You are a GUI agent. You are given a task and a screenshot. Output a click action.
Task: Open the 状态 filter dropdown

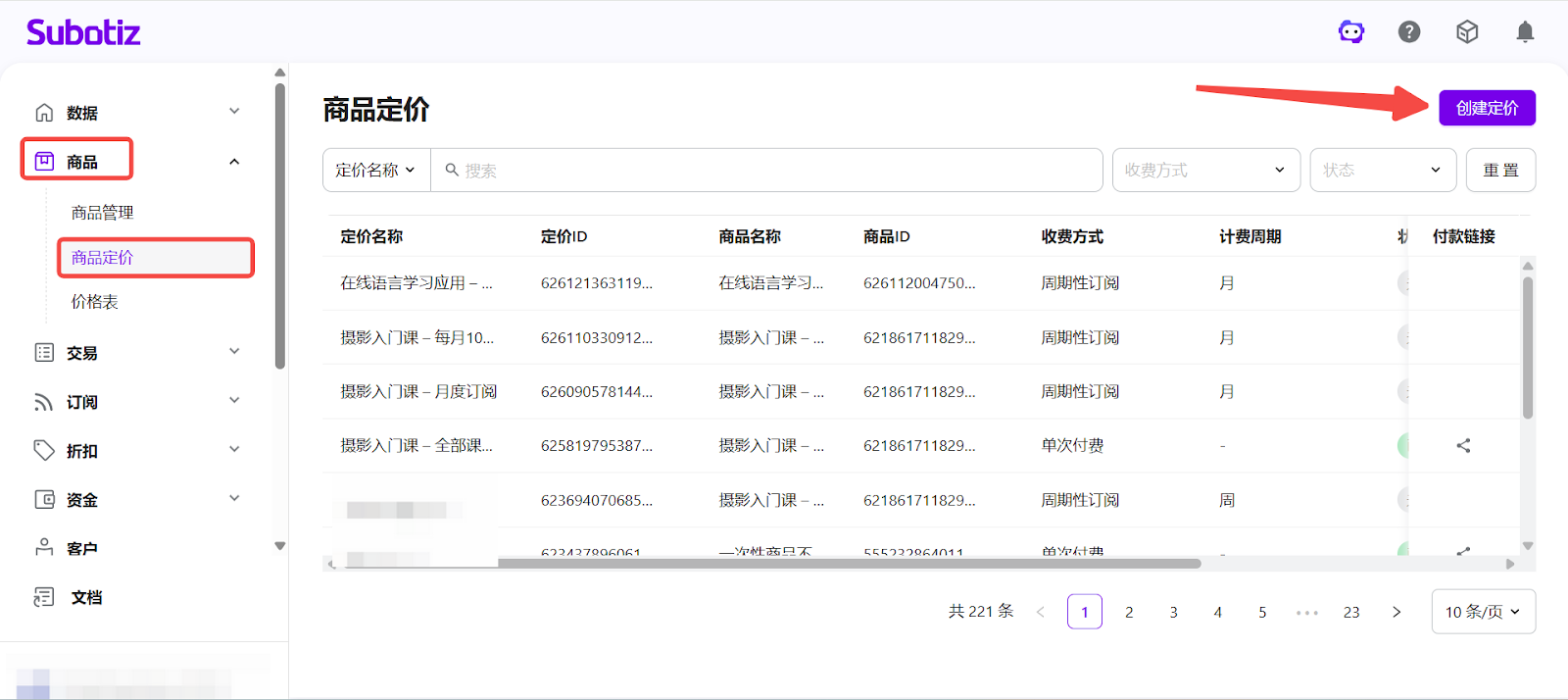tap(1382, 171)
